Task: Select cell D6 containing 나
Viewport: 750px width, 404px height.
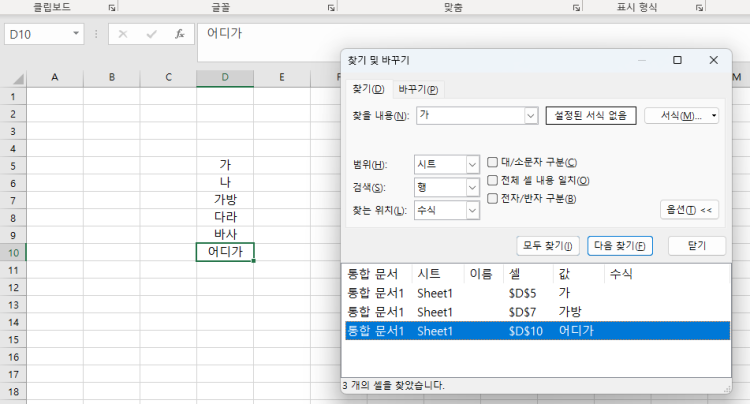Action: [225, 183]
